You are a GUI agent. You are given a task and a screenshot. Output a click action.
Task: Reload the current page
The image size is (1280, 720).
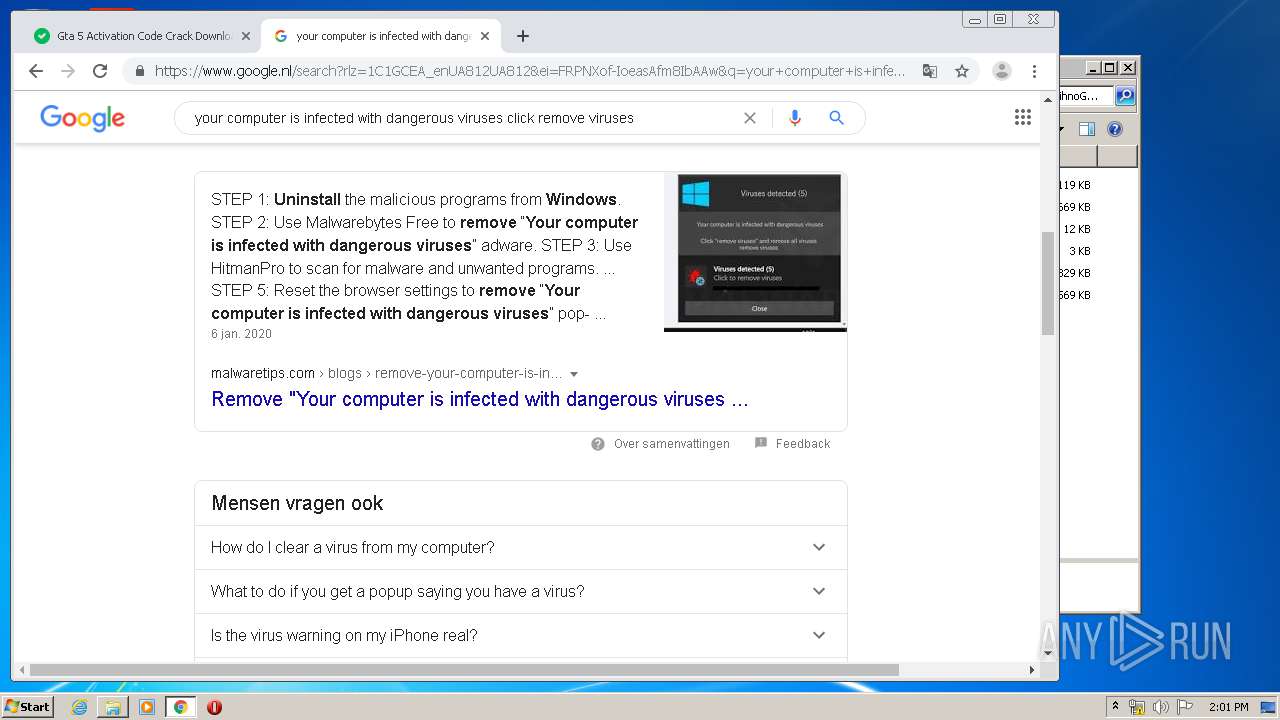pyautogui.click(x=100, y=71)
